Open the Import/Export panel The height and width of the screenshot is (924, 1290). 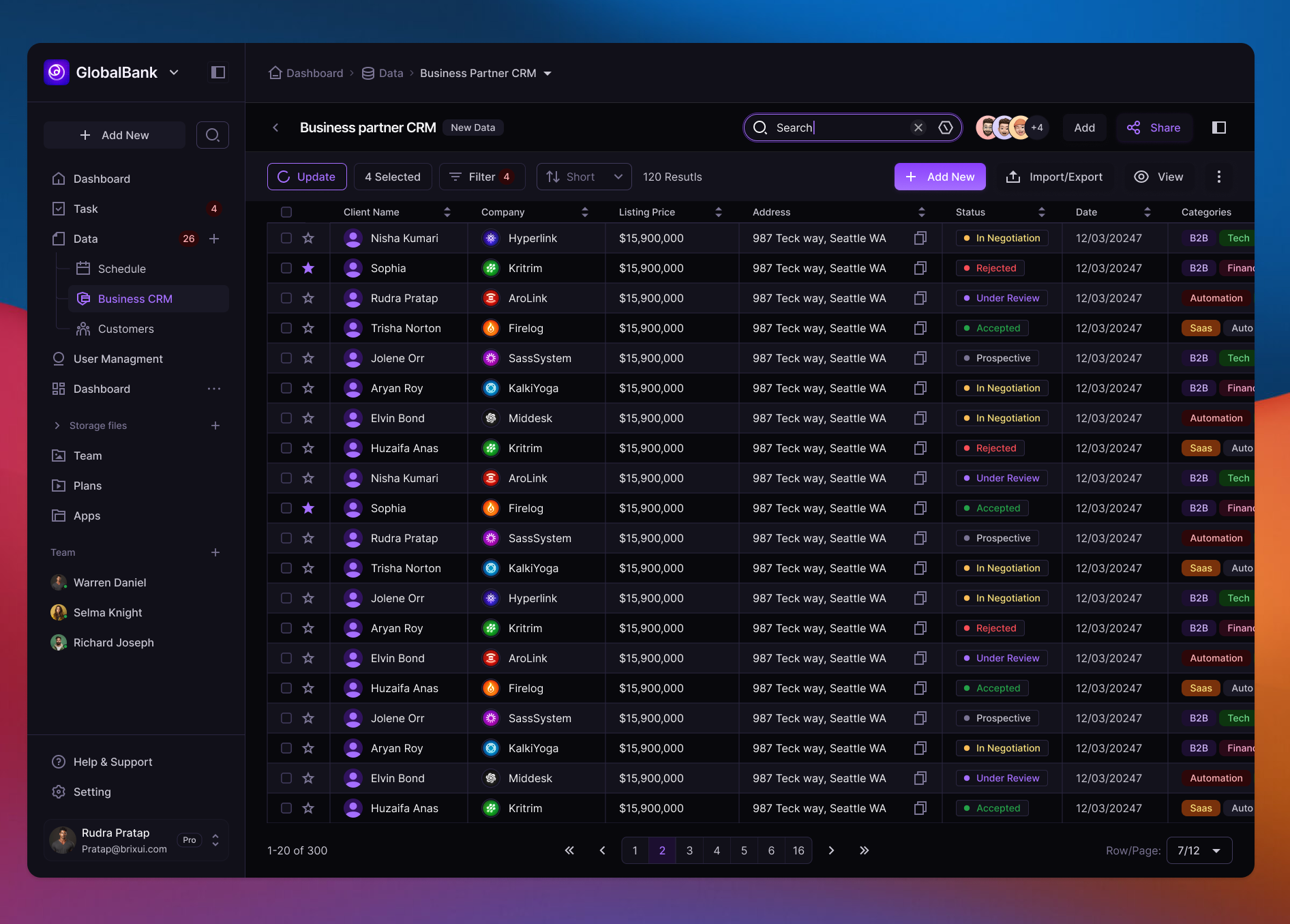pos(1054,177)
